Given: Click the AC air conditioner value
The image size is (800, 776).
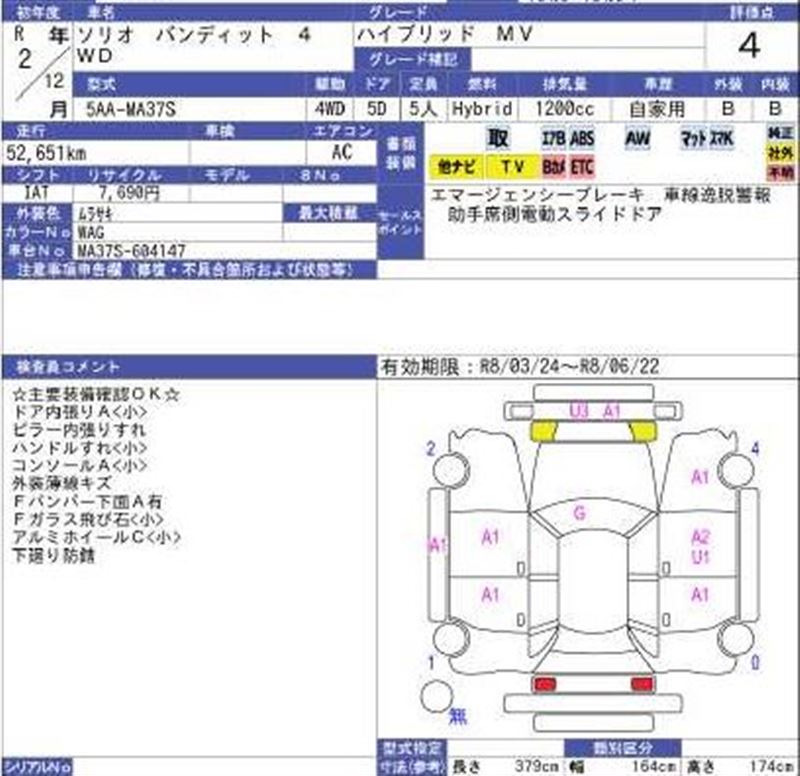Looking at the screenshot, I should click(x=342, y=152).
